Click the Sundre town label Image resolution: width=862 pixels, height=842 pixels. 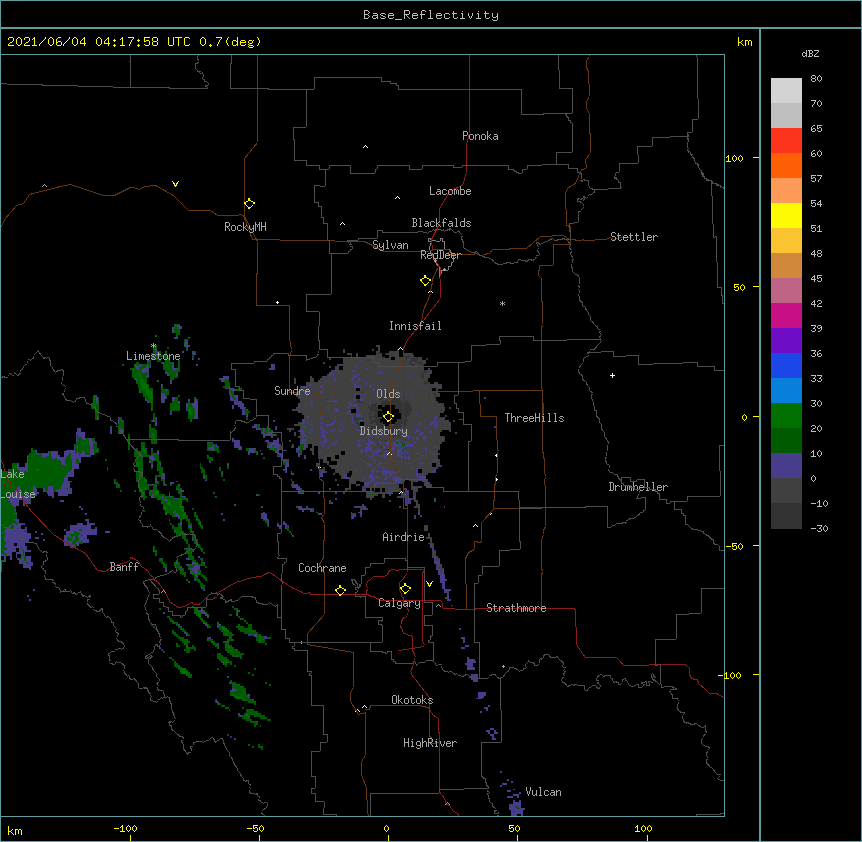(x=292, y=391)
